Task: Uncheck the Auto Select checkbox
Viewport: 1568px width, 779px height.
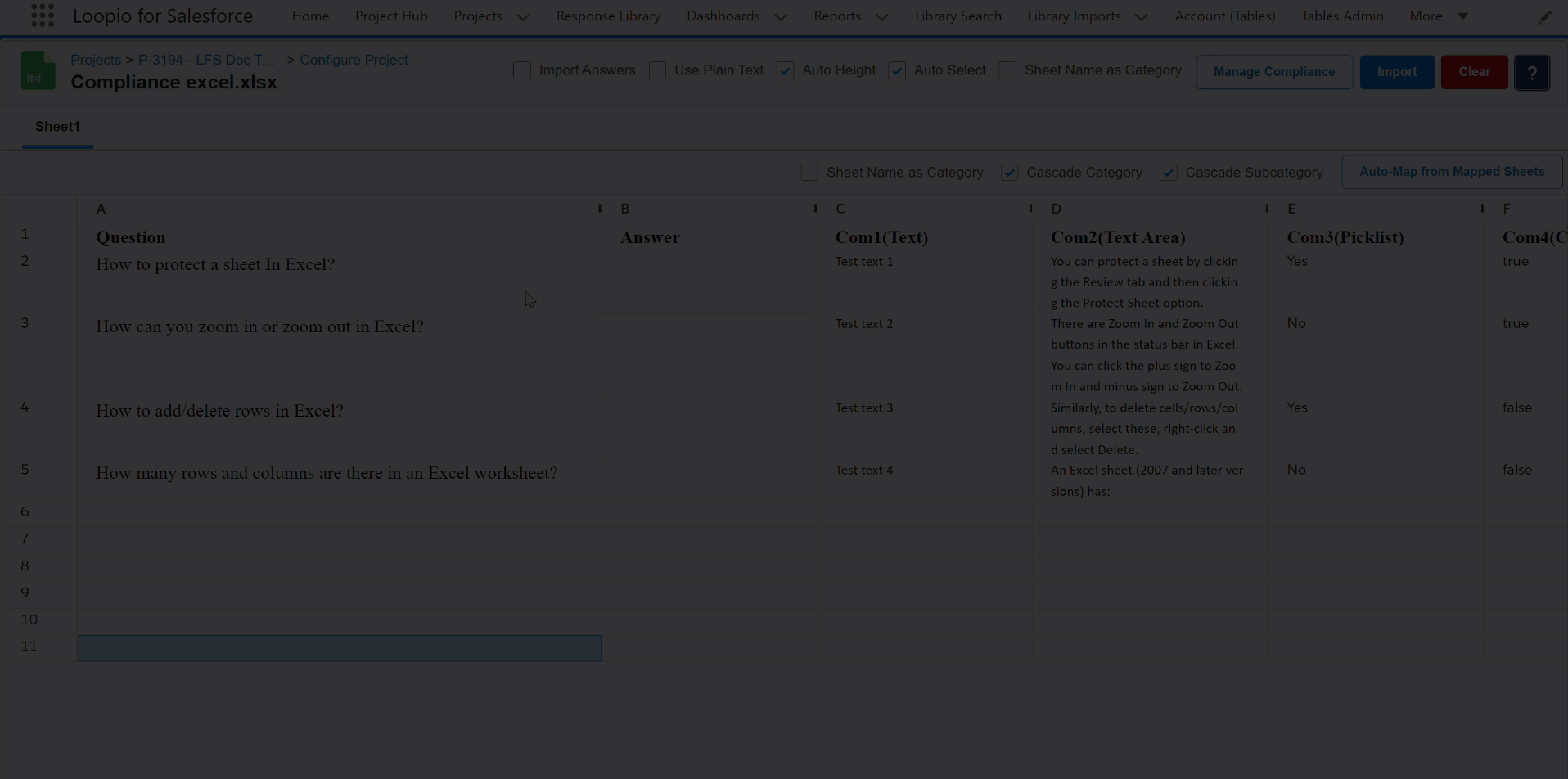Action: pyautogui.click(x=897, y=70)
